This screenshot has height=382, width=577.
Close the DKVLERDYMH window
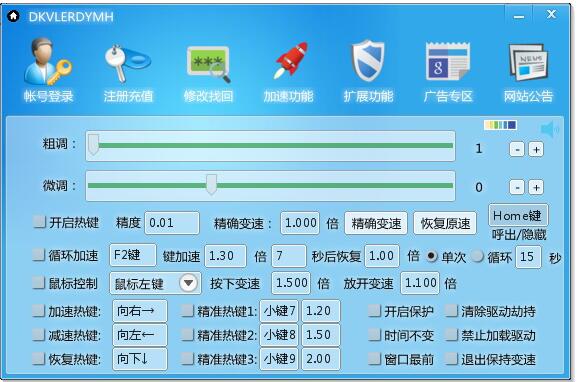551,15
